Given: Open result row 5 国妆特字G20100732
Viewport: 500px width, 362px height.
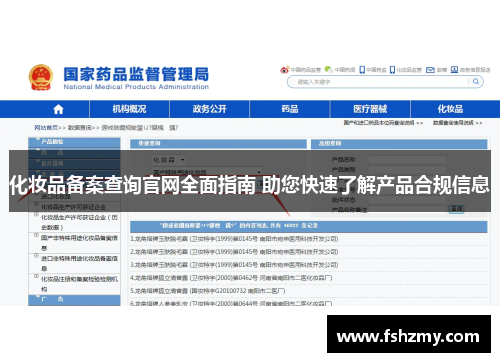Looking at the screenshot, I should click(x=208, y=291).
